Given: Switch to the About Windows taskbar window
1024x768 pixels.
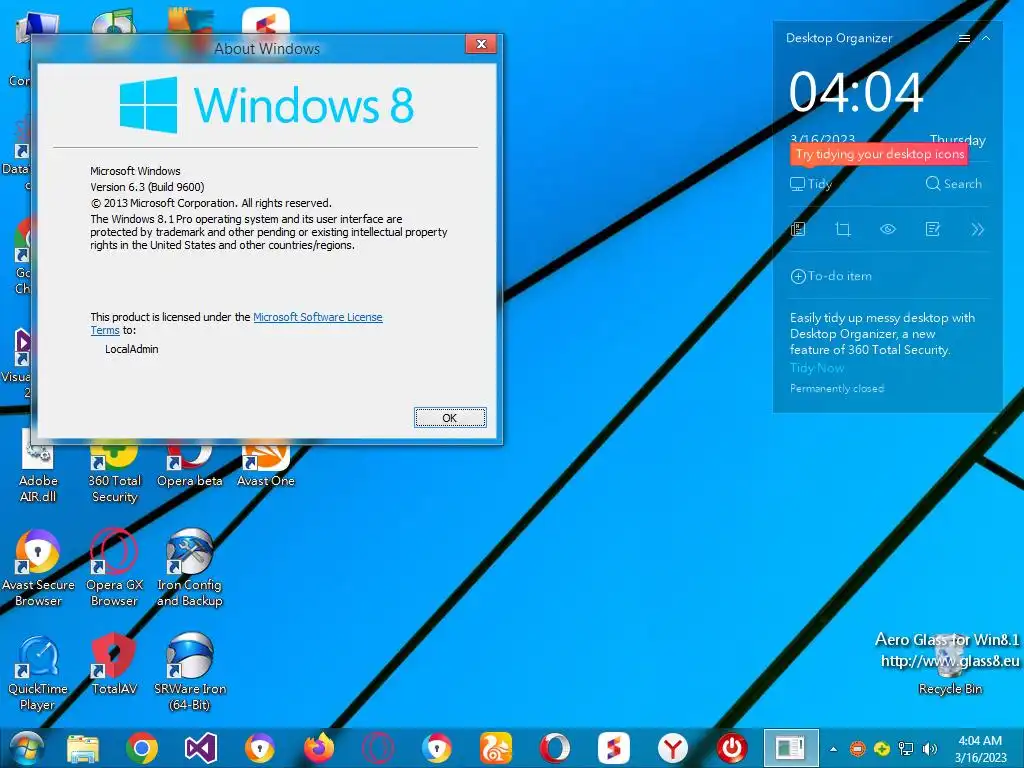Looking at the screenshot, I should pos(791,748).
